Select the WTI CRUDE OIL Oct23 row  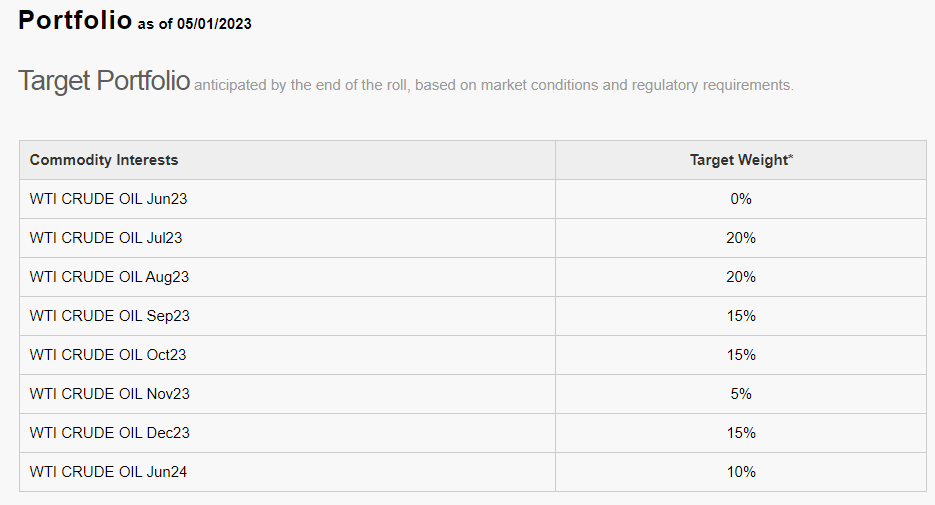coord(473,355)
